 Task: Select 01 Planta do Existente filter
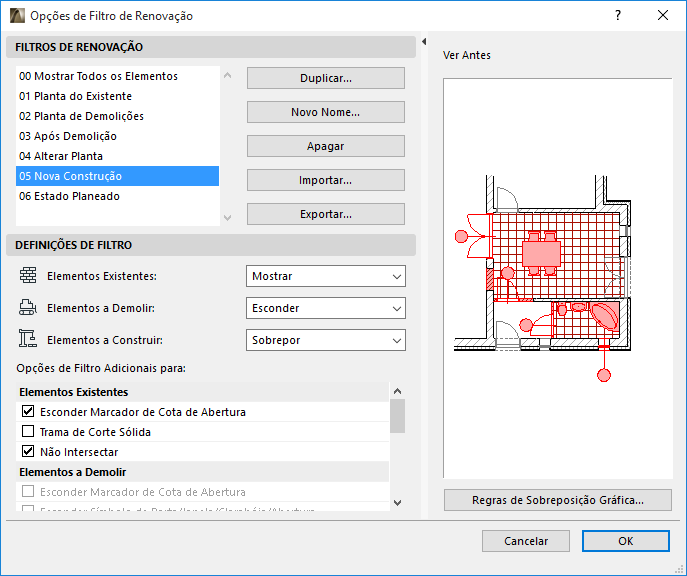tap(117, 96)
